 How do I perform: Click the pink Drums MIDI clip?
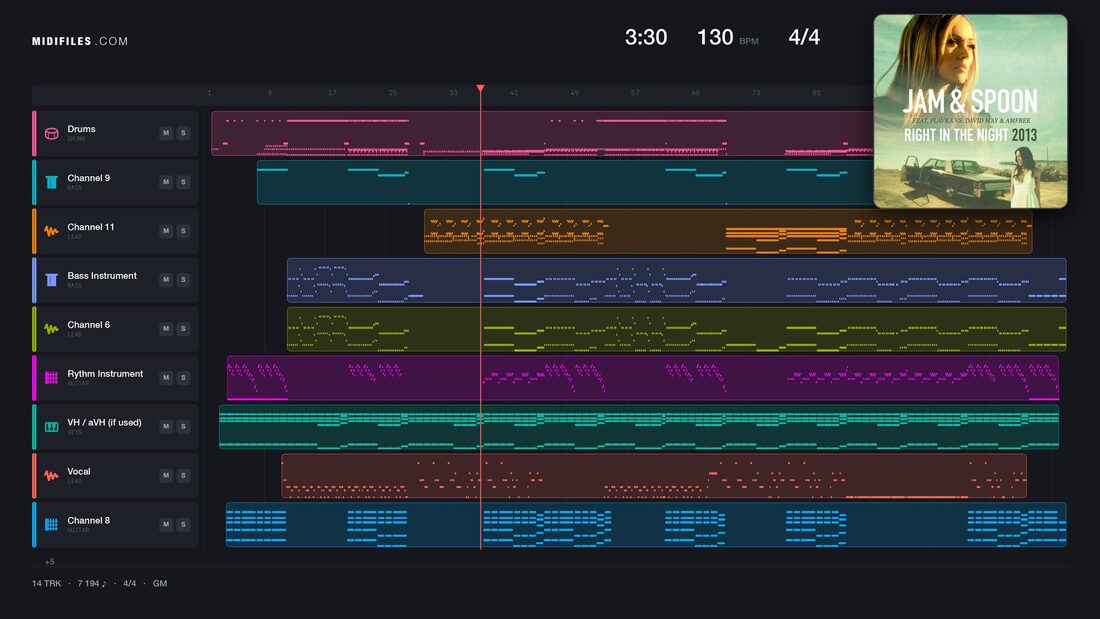coord(542,133)
